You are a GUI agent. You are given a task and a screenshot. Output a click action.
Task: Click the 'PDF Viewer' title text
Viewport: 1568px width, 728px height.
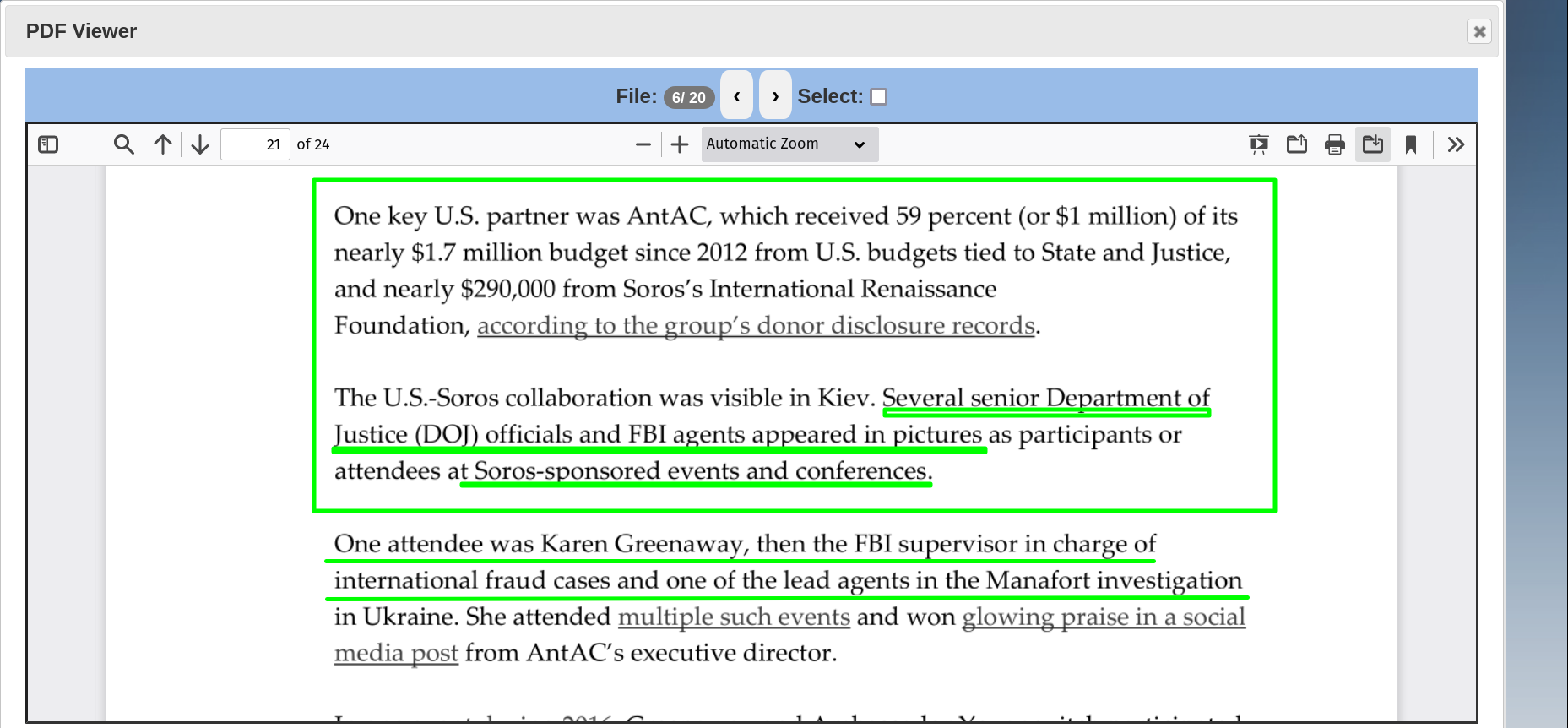[x=81, y=31]
